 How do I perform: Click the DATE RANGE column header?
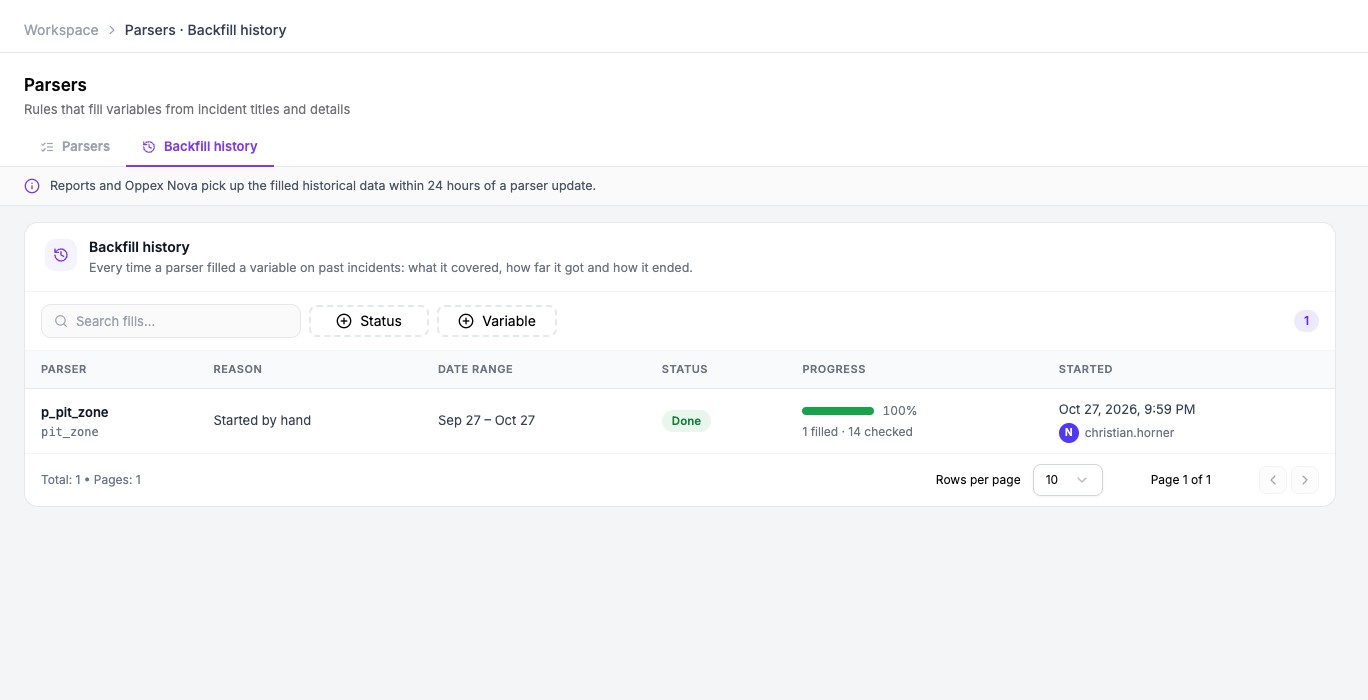point(475,369)
